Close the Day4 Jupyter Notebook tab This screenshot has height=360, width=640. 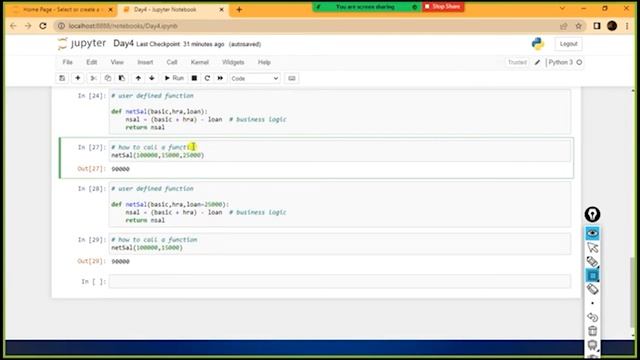pos(222,9)
